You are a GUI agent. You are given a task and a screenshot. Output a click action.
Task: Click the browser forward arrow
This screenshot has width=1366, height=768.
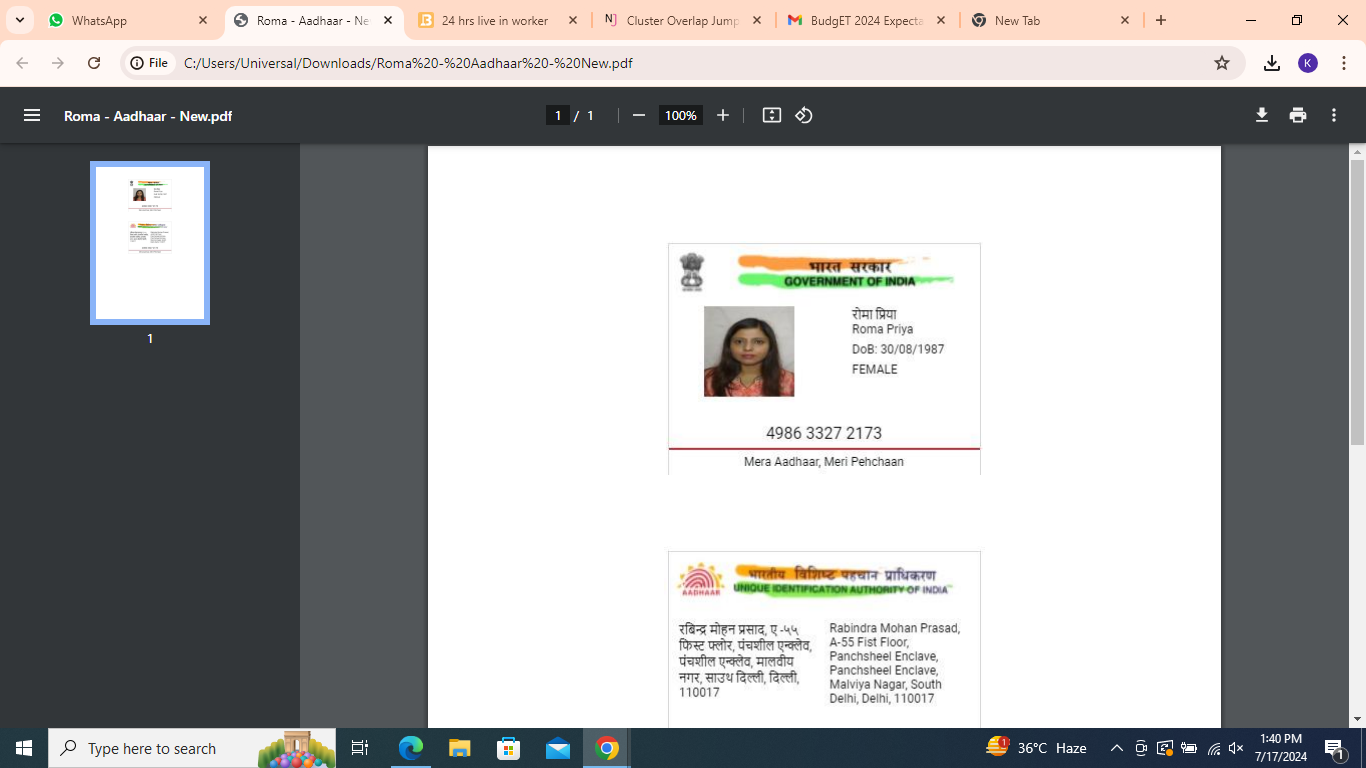click(x=58, y=63)
